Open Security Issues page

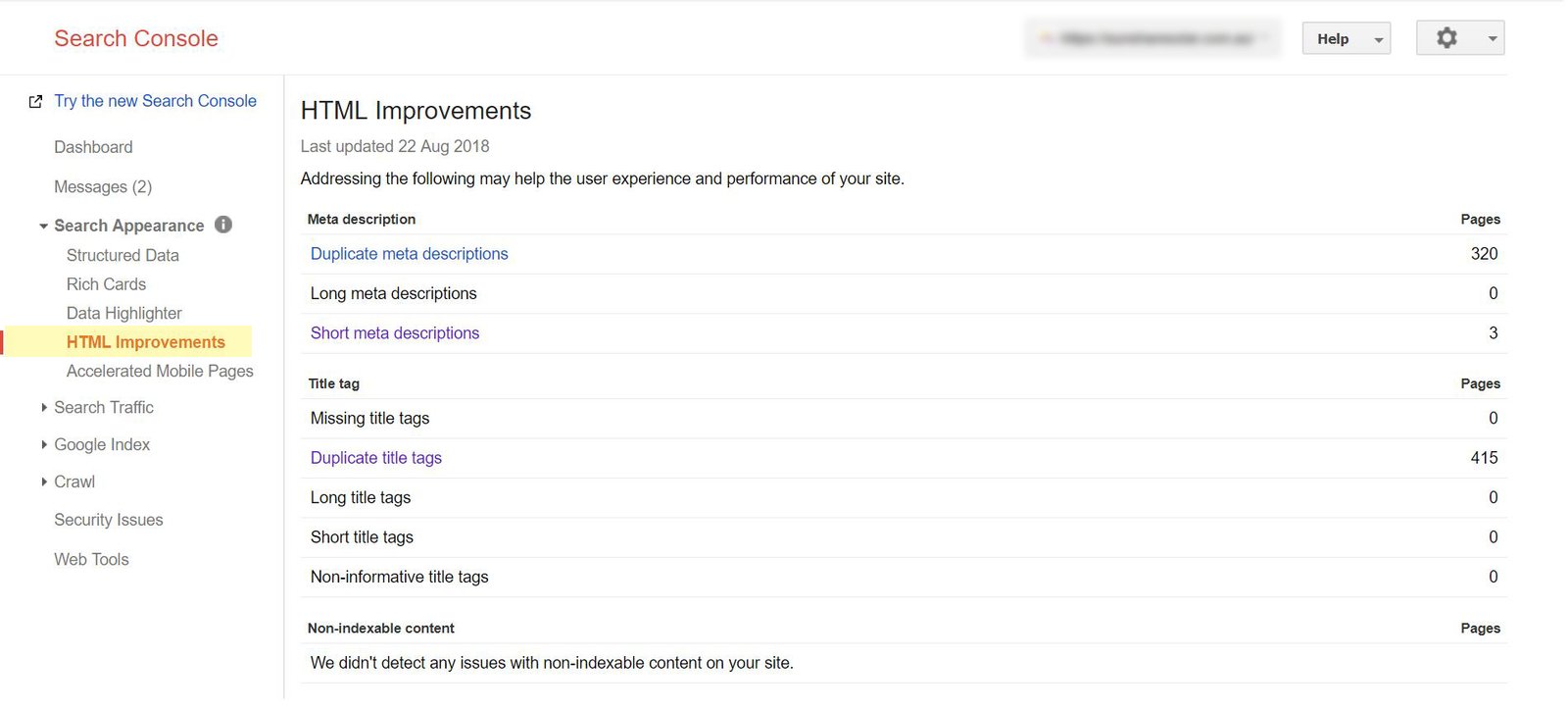[x=109, y=520]
